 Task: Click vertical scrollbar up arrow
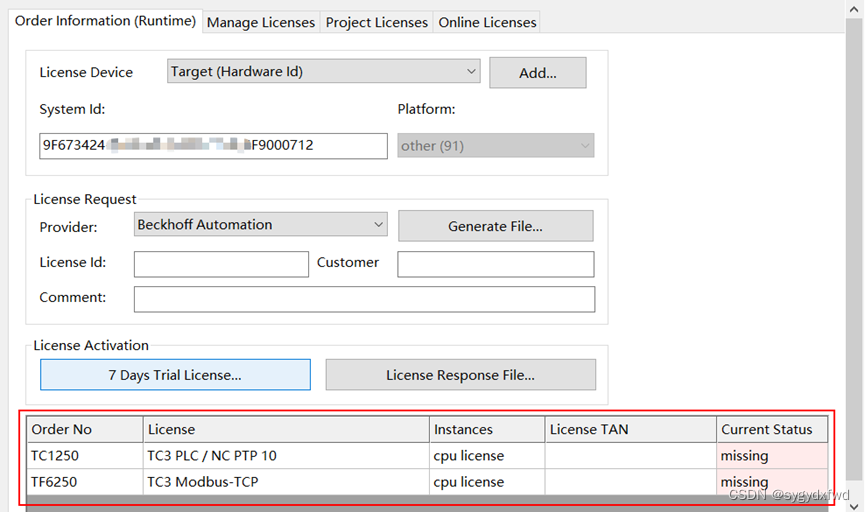click(x=855, y=9)
